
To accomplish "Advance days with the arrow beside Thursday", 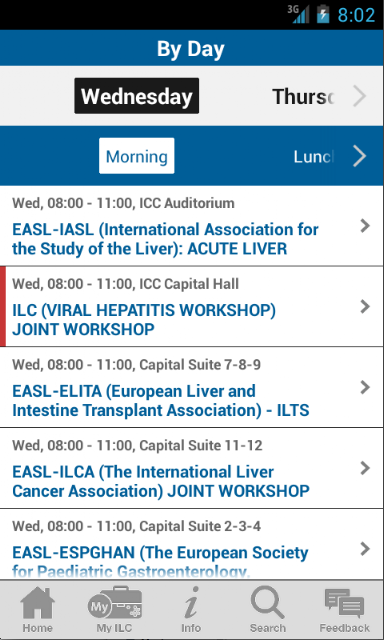I will (x=360, y=96).
